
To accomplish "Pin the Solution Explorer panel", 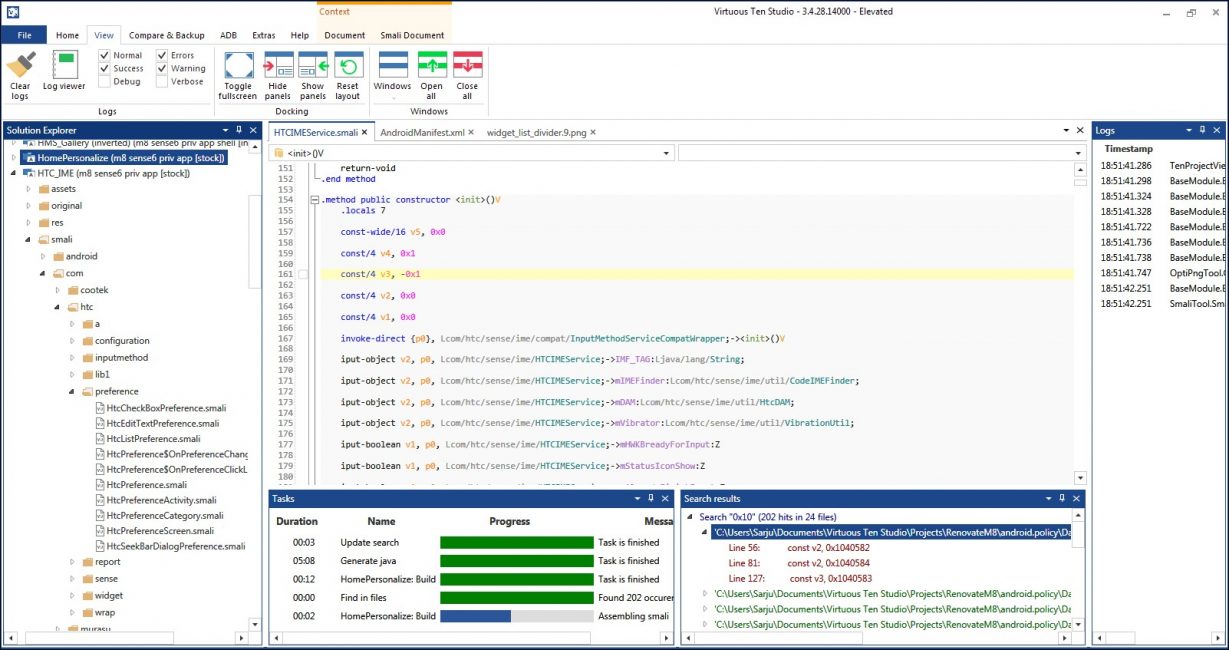I will point(238,130).
